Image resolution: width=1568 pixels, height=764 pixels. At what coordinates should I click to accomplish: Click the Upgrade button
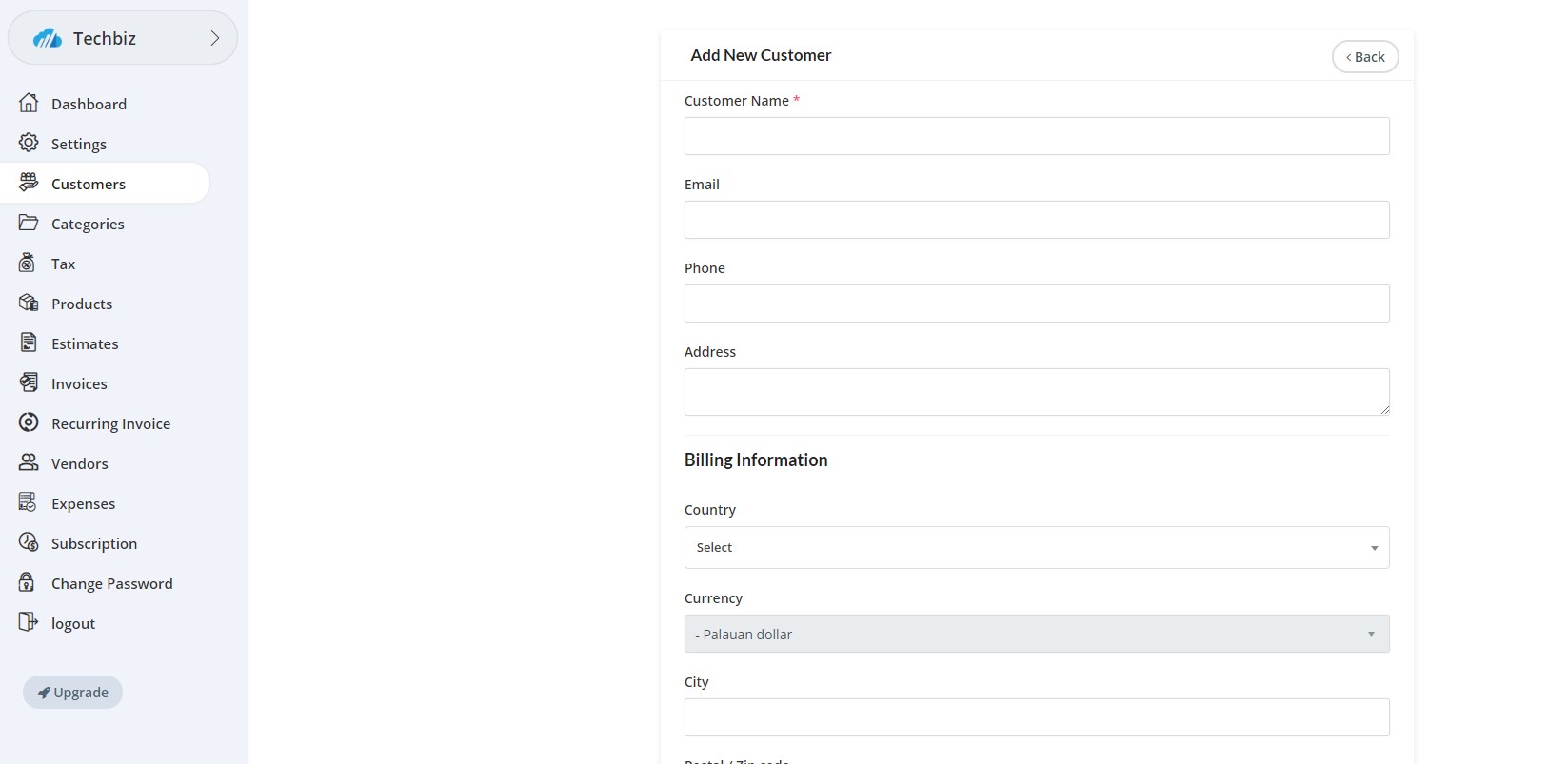pyautogui.click(x=73, y=693)
